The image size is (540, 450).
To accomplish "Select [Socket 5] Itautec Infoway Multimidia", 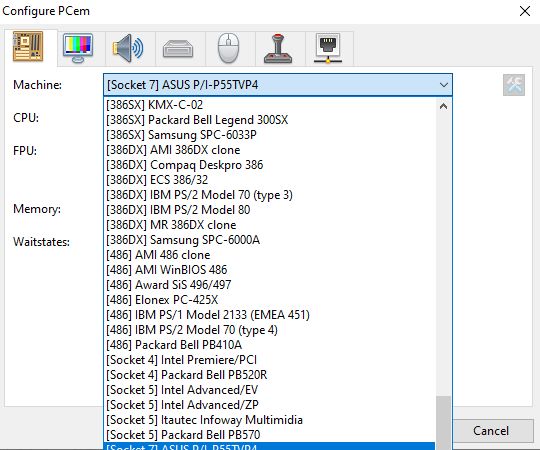I will 270,420.
